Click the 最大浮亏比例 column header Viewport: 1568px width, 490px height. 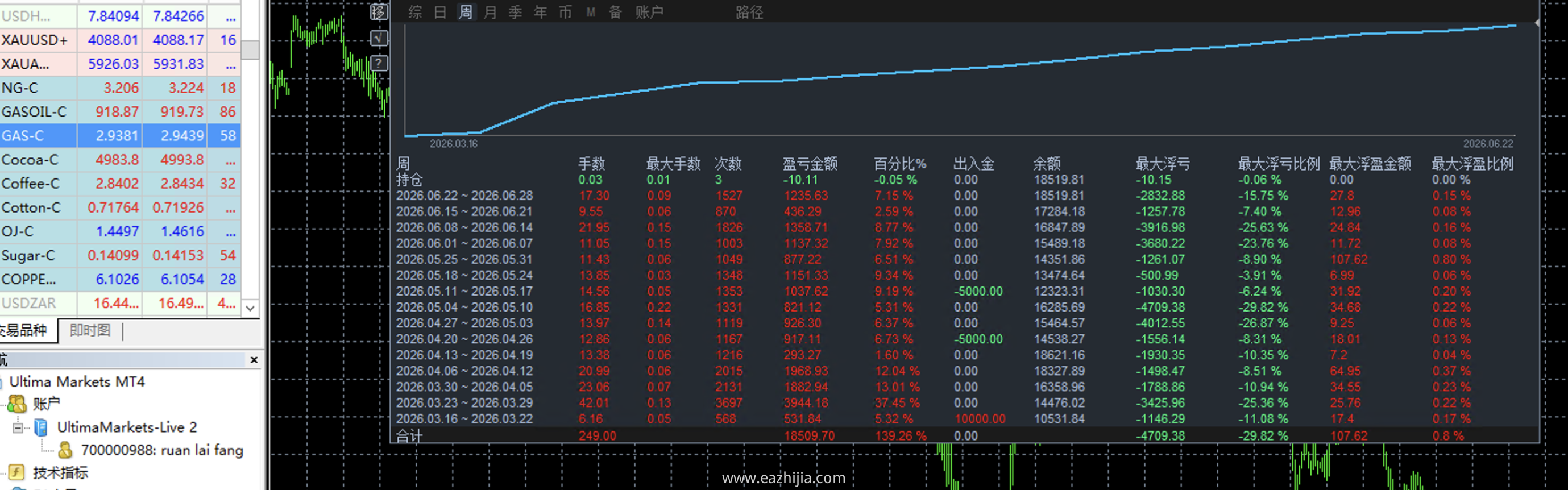click(x=1279, y=164)
